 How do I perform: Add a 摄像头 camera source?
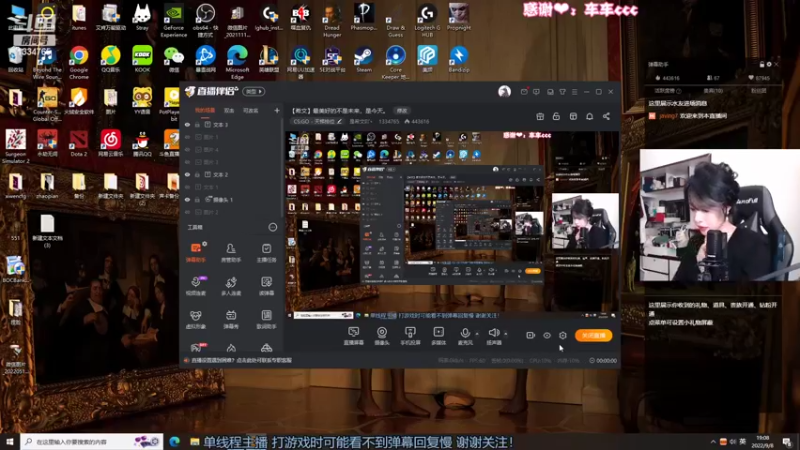click(x=382, y=336)
